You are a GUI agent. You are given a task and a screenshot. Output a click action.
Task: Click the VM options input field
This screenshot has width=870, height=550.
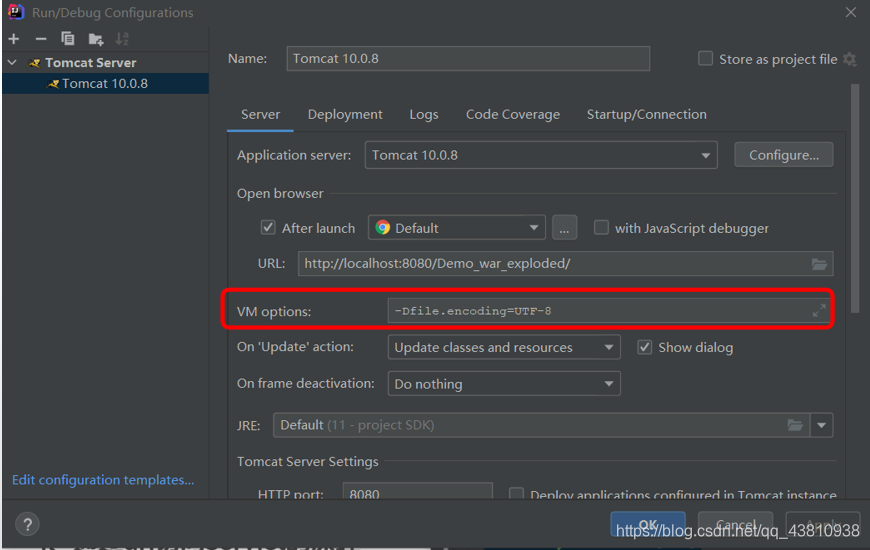point(610,311)
